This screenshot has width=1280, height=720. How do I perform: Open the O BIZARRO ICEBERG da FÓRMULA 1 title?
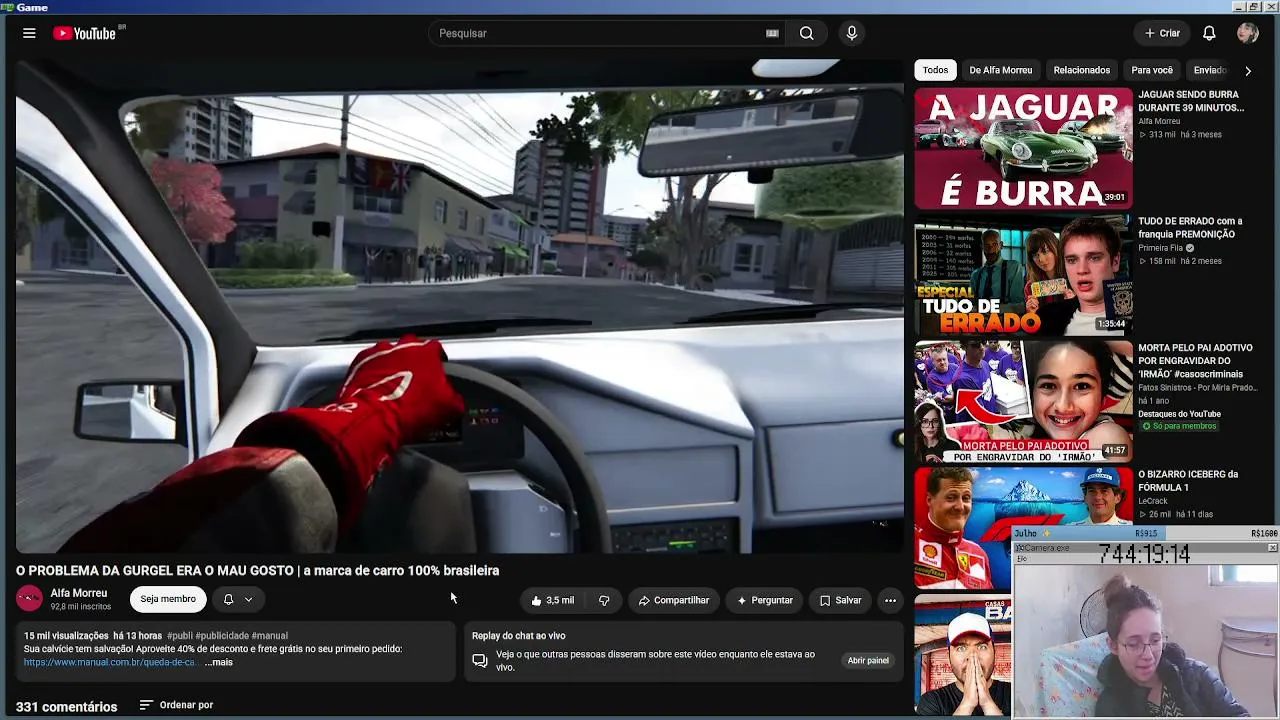tap(1188, 481)
